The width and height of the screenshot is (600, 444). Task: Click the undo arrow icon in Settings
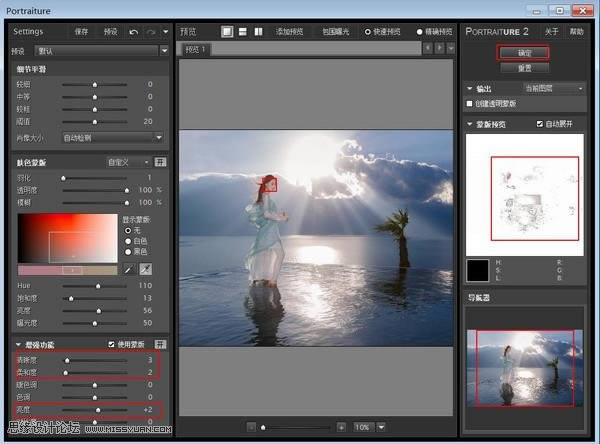[133, 32]
